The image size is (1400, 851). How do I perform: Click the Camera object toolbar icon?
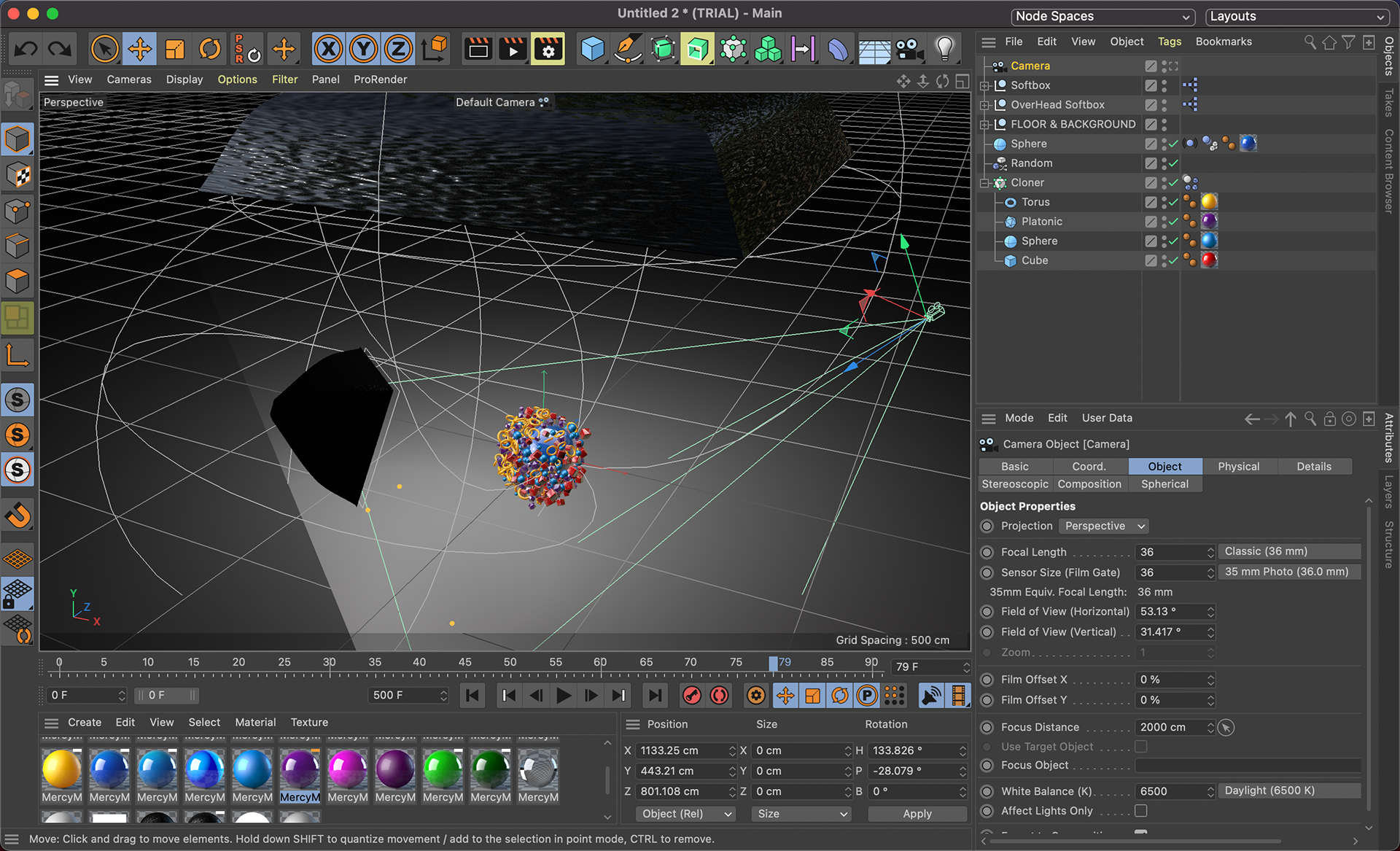coord(909,50)
